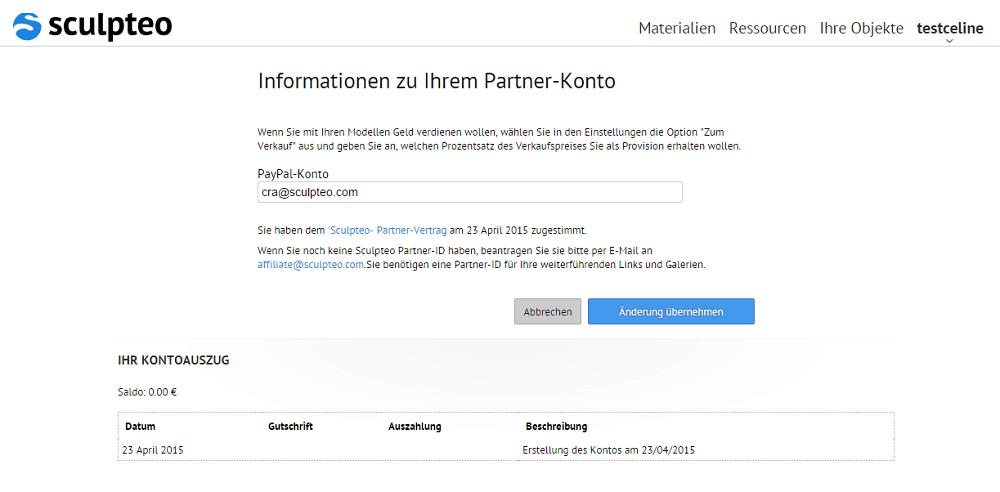This screenshot has width=1000, height=492.
Task: Click Änderung übernehmen button
Action: [x=671, y=311]
